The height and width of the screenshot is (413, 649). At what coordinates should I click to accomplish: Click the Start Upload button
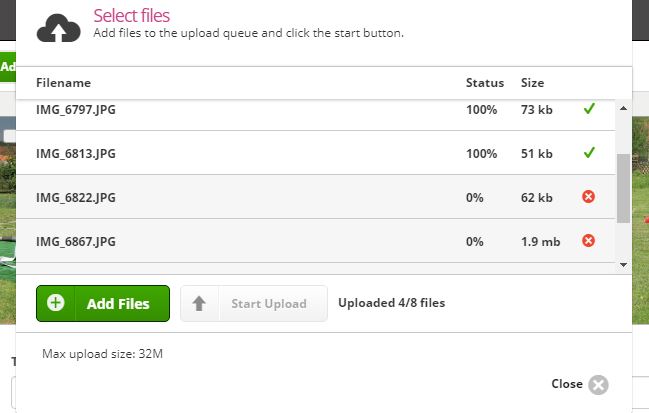[x=254, y=303]
